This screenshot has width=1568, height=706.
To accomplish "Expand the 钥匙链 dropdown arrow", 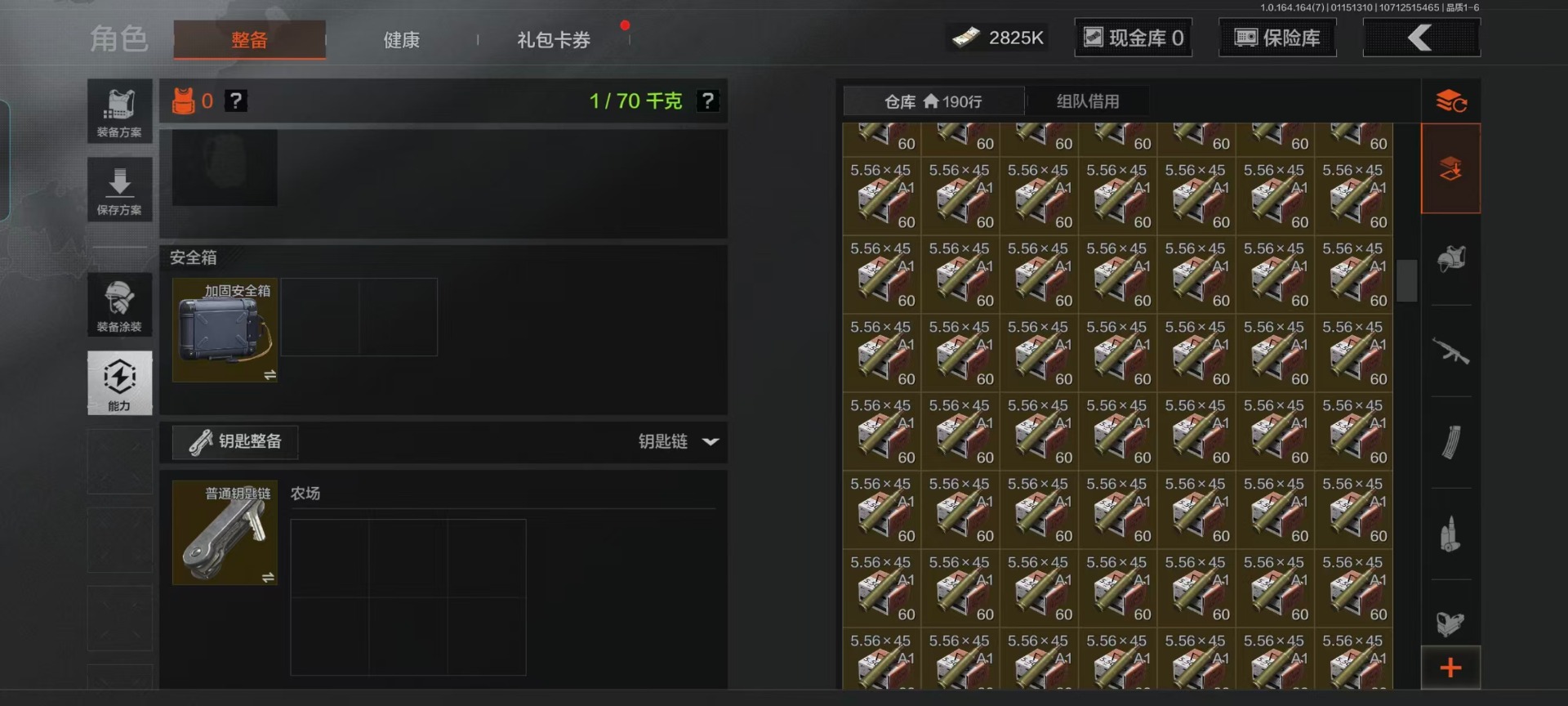I will click(710, 441).
